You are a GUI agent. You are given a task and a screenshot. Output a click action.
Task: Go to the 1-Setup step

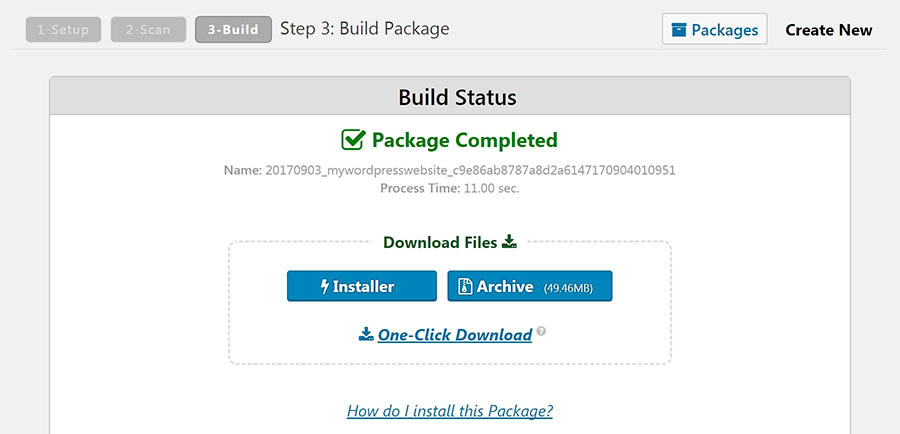[63, 30]
